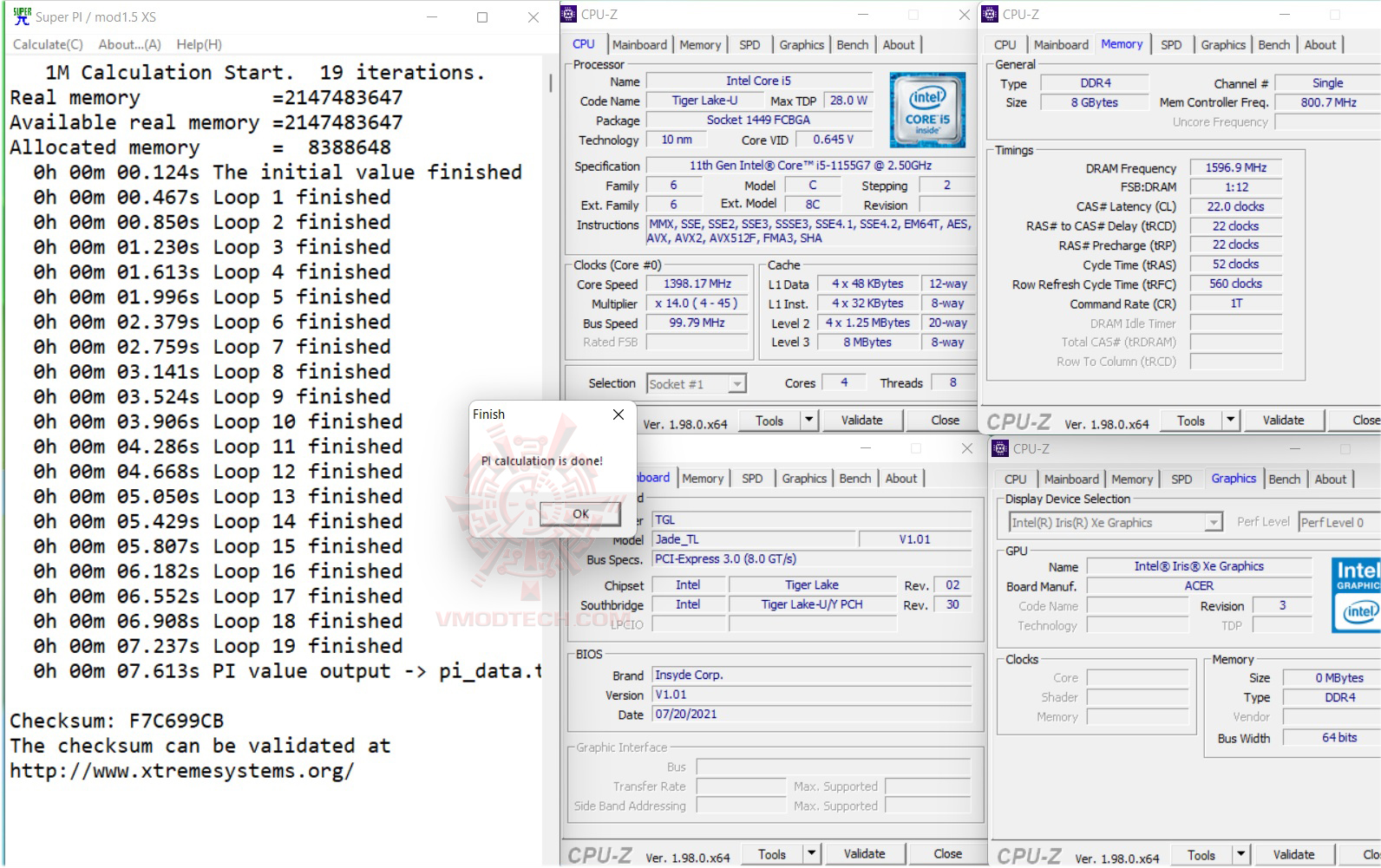Click Validate in the Mainboard window
This screenshot has width=1381, height=868.
pos(864,855)
